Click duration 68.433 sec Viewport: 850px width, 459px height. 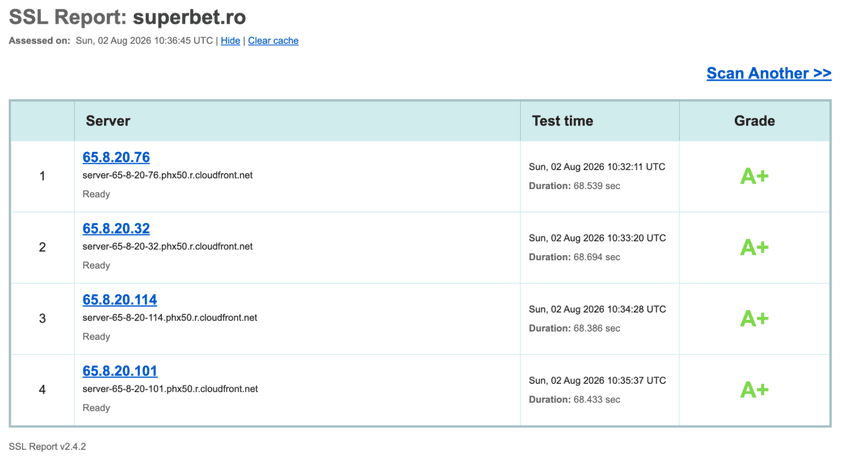point(575,399)
